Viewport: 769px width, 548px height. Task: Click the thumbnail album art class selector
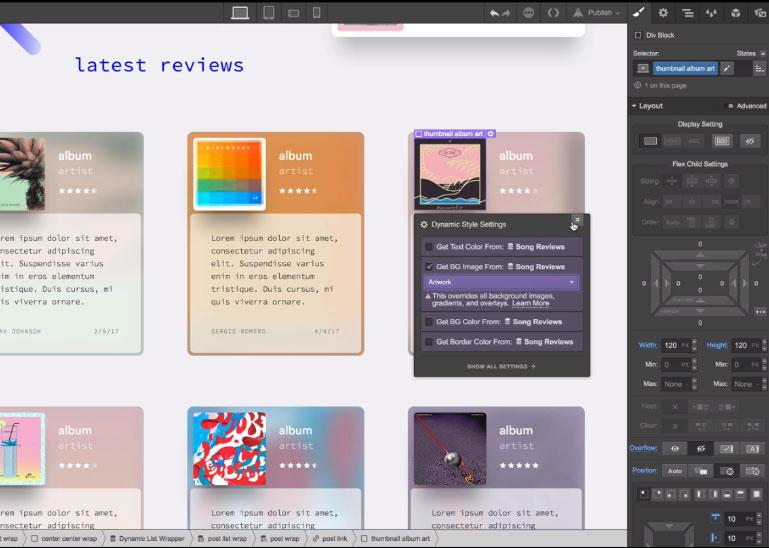[x=685, y=69]
